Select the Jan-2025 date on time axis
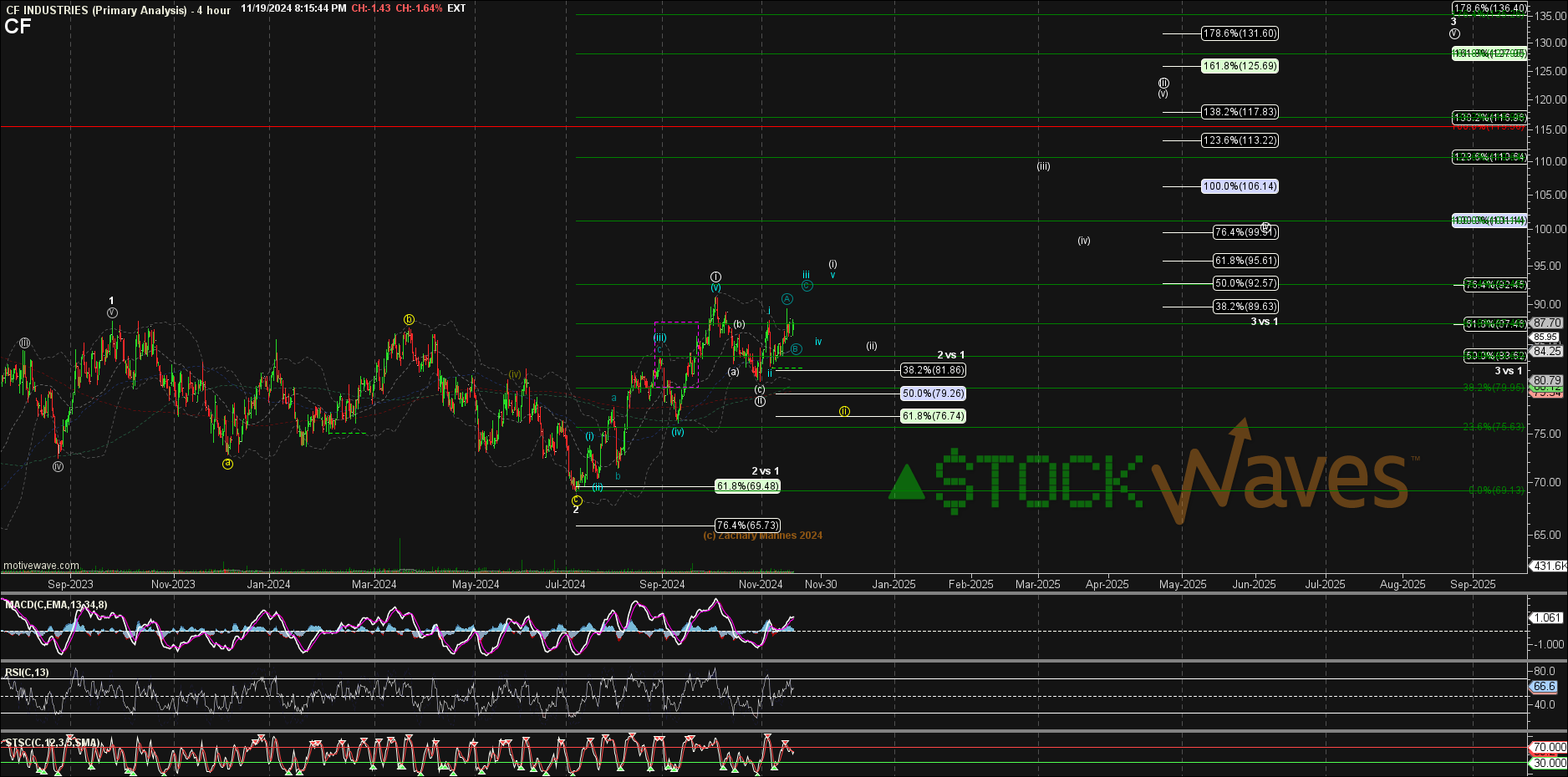 [x=893, y=584]
